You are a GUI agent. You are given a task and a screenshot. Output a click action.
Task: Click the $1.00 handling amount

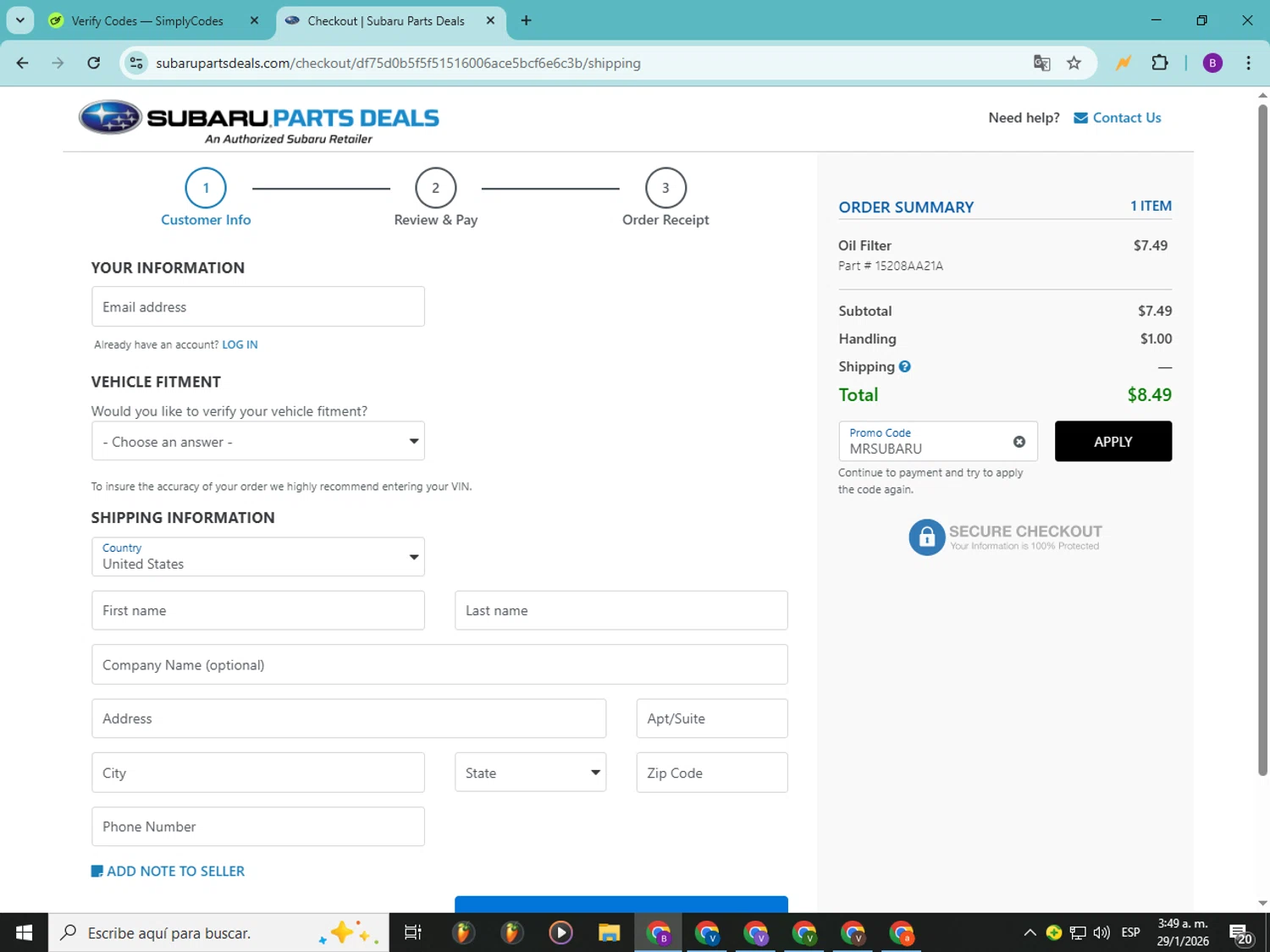[1156, 338]
